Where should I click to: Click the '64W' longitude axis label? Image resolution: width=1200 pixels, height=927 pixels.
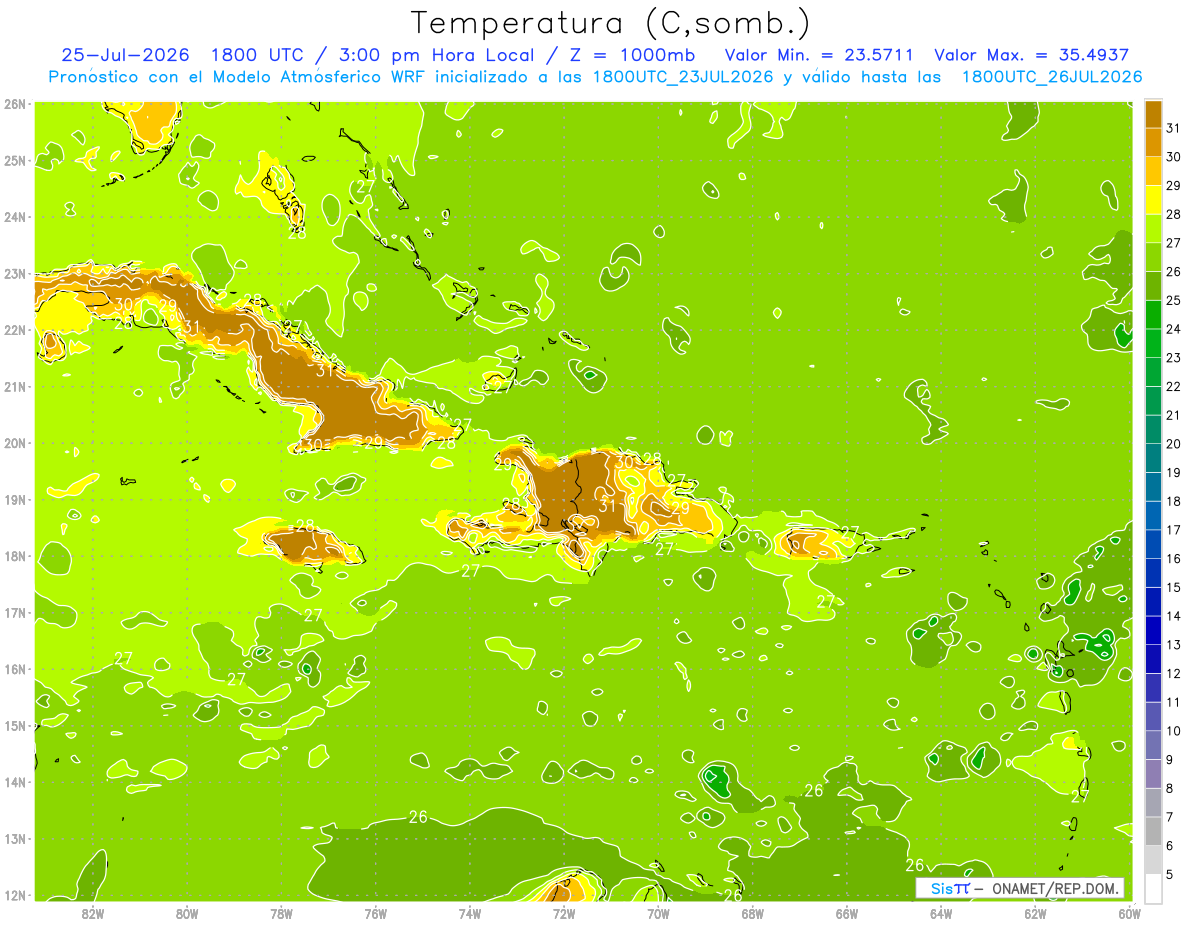point(941,913)
